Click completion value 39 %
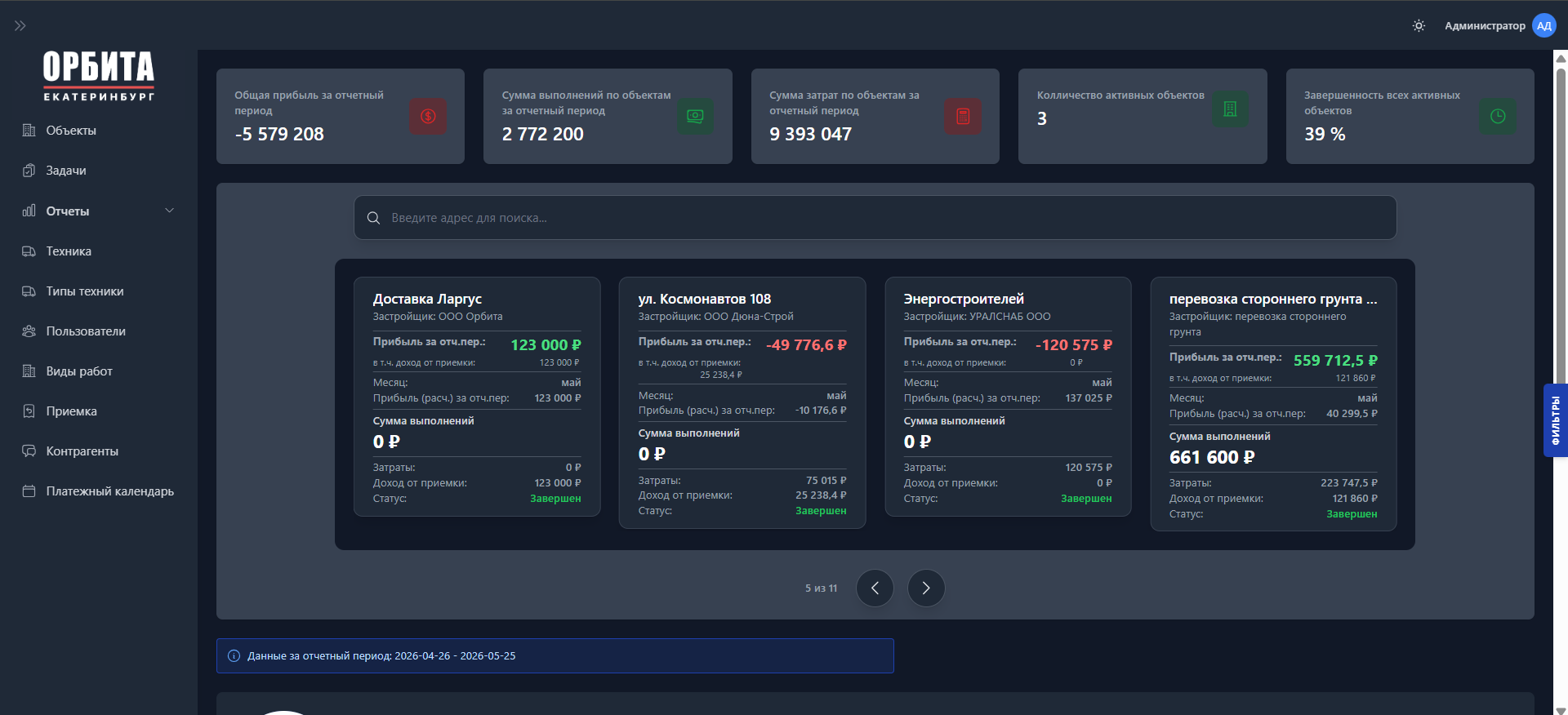 [x=1325, y=134]
